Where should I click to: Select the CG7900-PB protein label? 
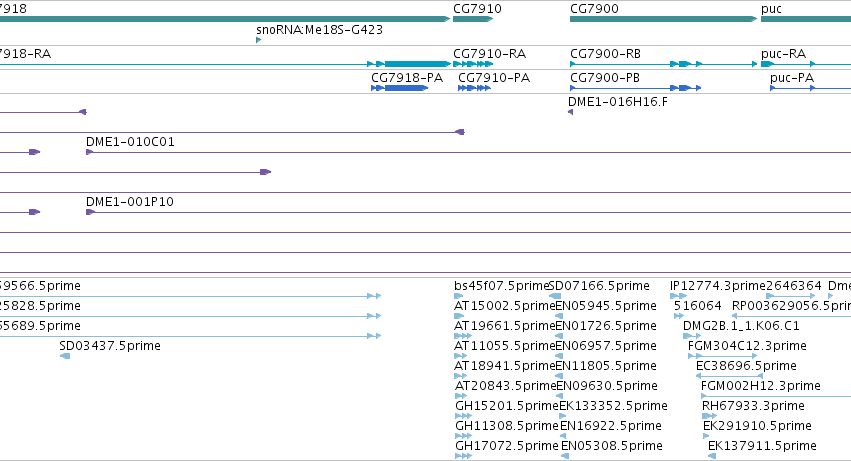pyautogui.click(x=605, y=78)
